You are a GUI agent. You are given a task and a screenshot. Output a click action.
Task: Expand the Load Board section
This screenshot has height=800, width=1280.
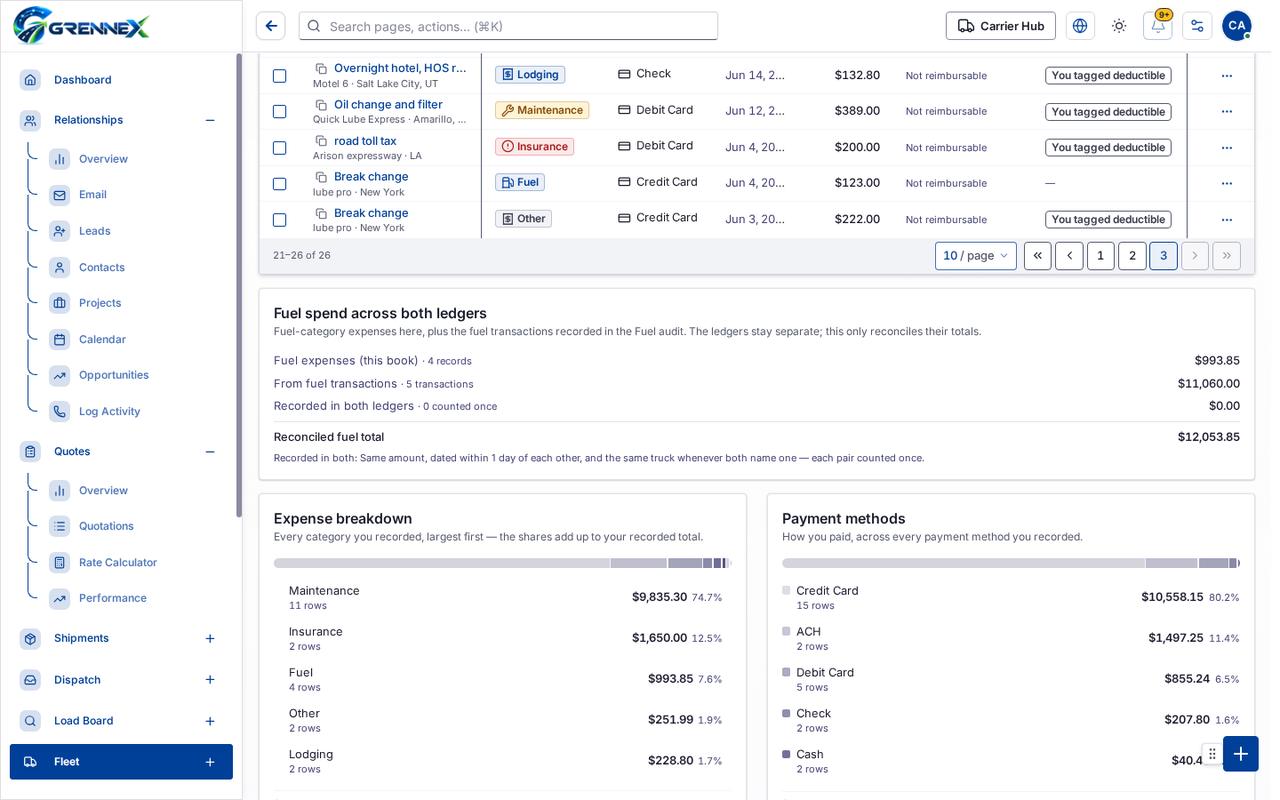[210, 721]
